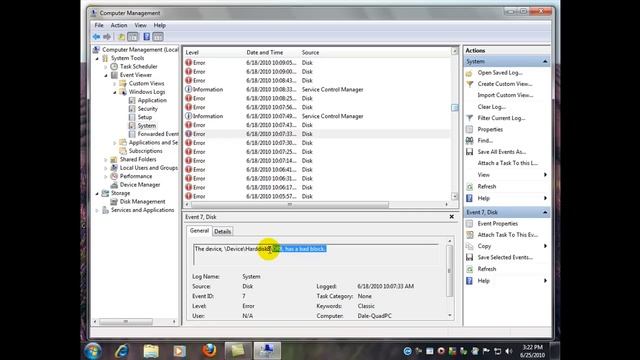640x360 pixels.
Task: Click Refresh under System actions
Action: pos(487,187)
